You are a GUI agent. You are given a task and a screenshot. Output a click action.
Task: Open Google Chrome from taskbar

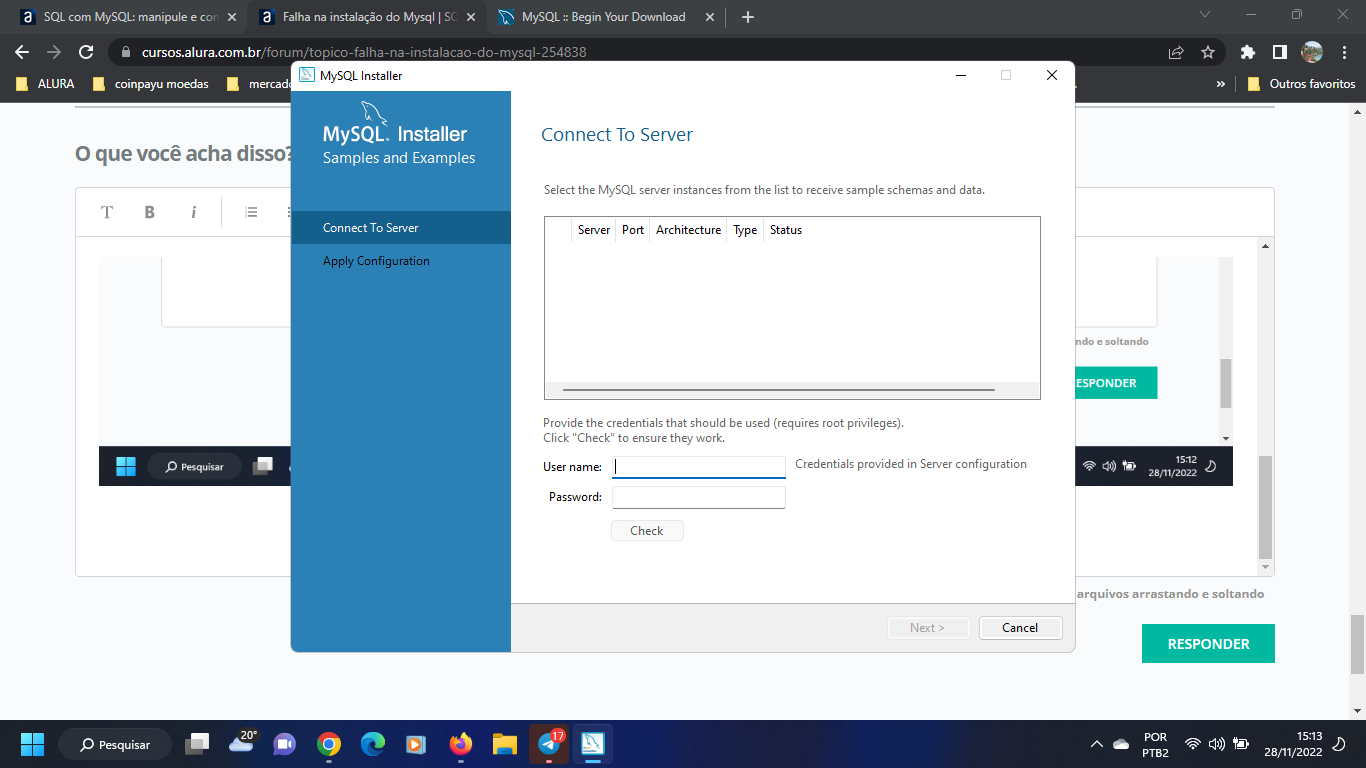point(329,744)
